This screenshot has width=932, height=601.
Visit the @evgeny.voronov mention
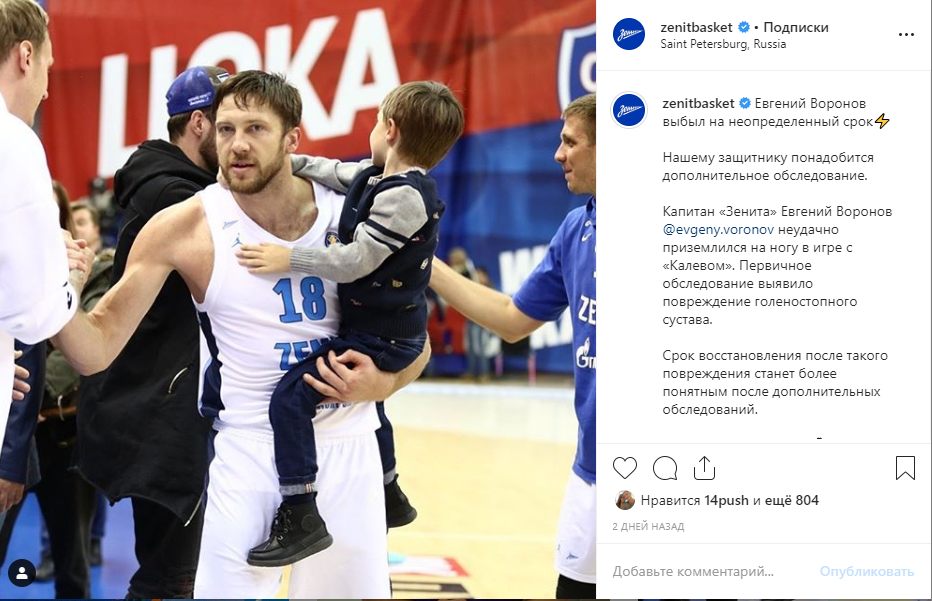(718, 229)
